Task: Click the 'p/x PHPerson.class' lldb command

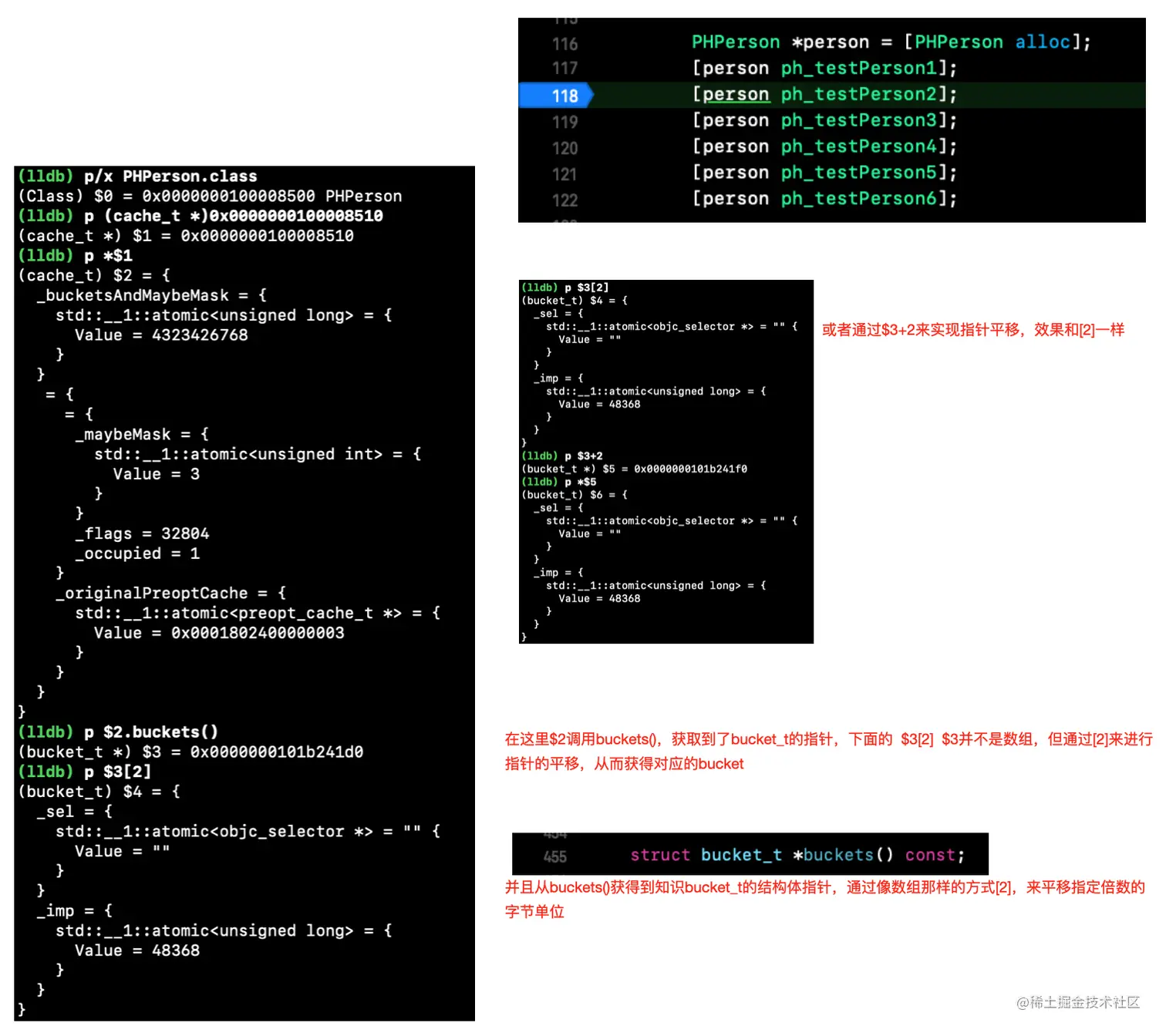Action: pyautogui.click(x=170, y=177)
